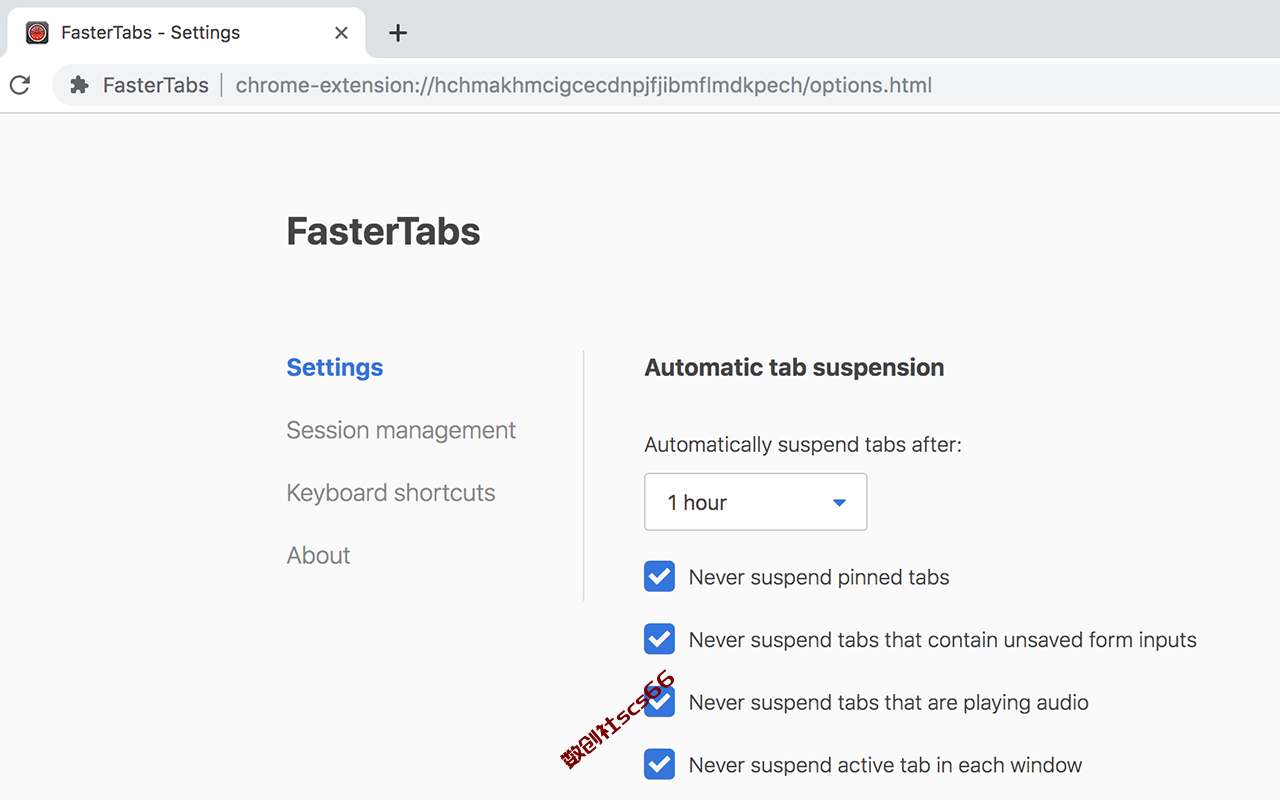The image size is (1280, 800).
Task: Select the FasterTabs - Settings browser tab
Action: 186,33
